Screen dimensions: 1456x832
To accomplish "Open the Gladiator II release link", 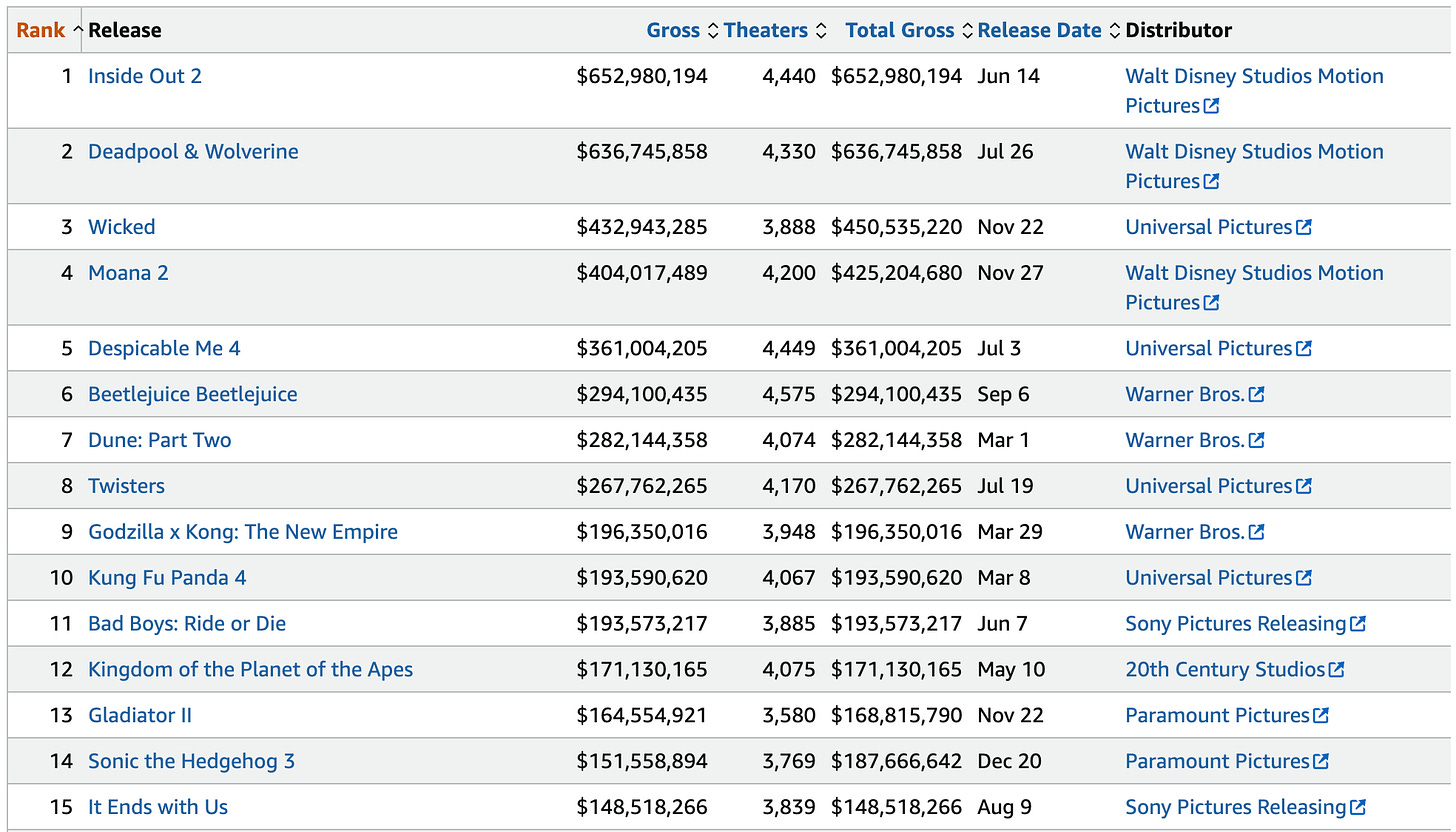I will tap(140, 716).
